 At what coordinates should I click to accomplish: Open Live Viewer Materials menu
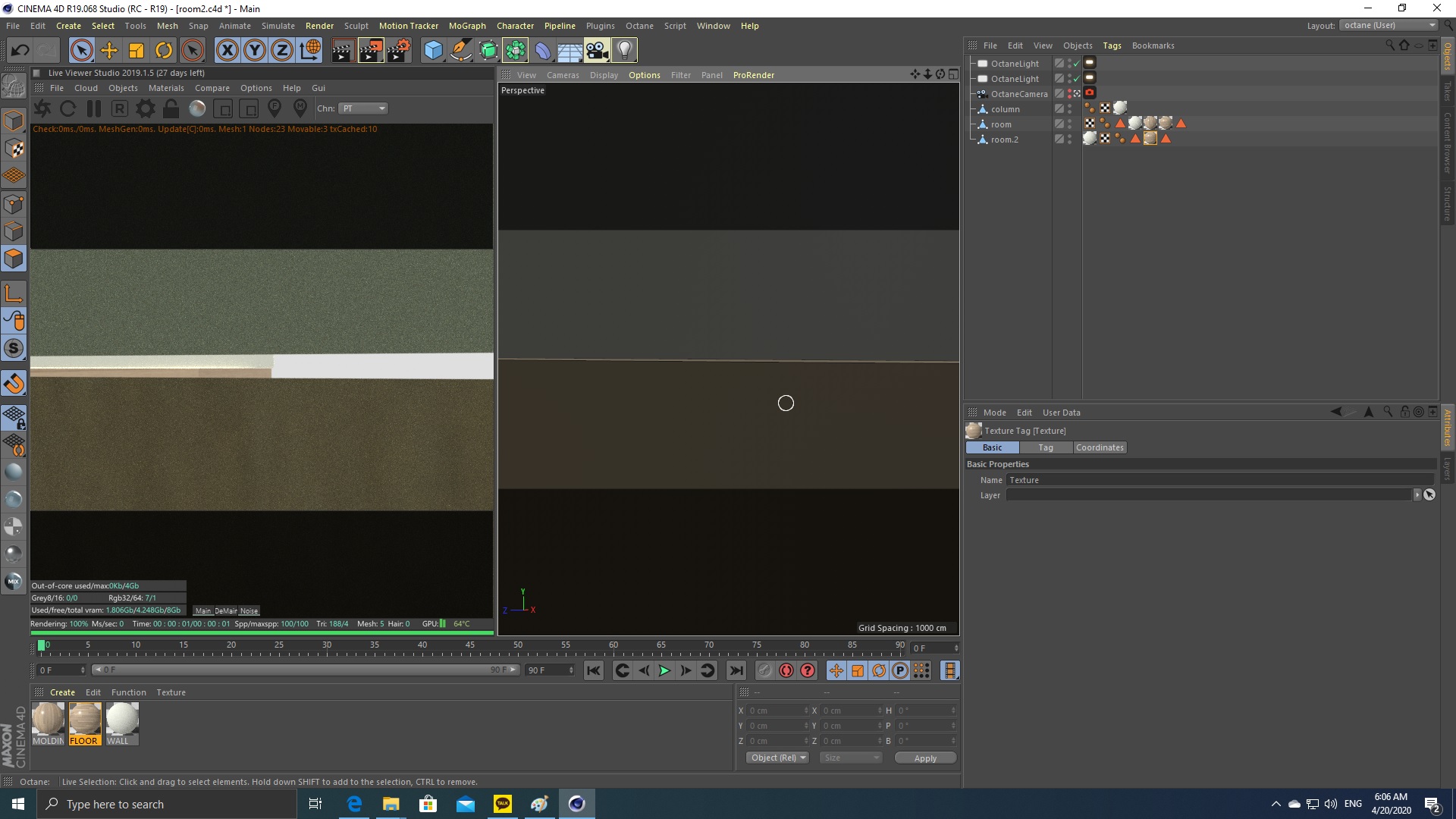[166, 88]
